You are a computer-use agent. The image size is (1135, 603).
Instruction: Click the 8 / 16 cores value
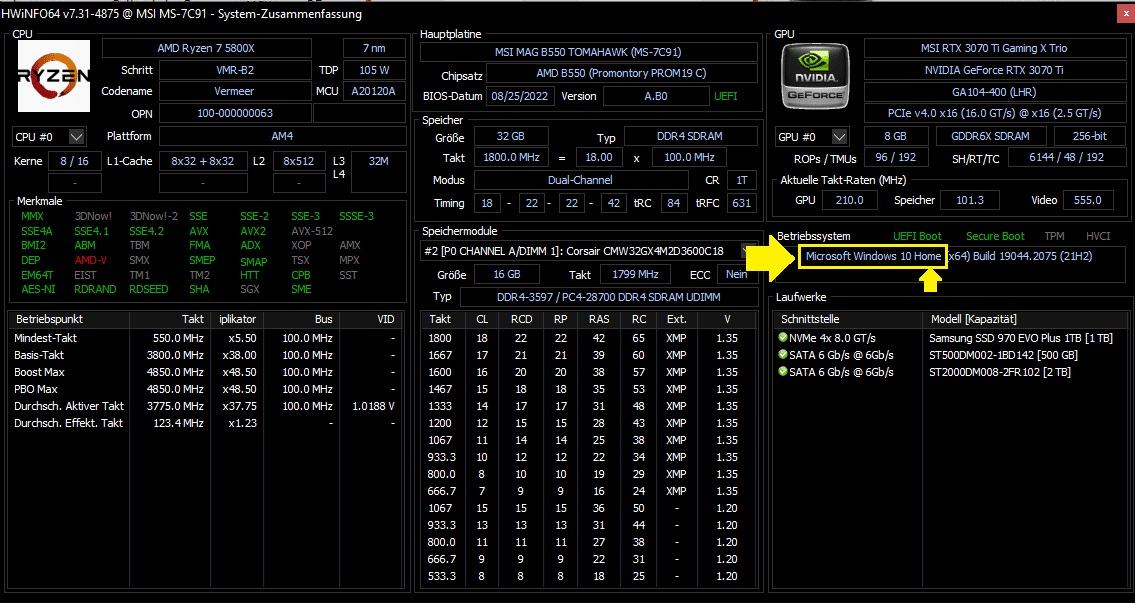[x=75, y=161]
